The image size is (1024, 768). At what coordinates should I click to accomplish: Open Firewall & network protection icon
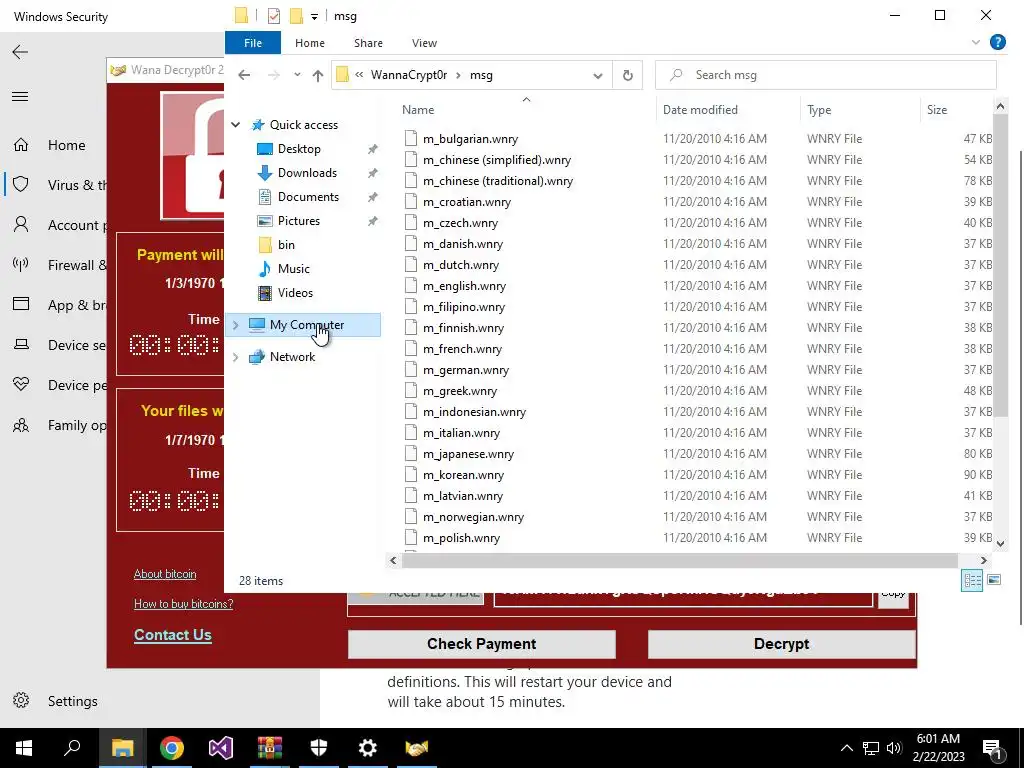(21, 264)
